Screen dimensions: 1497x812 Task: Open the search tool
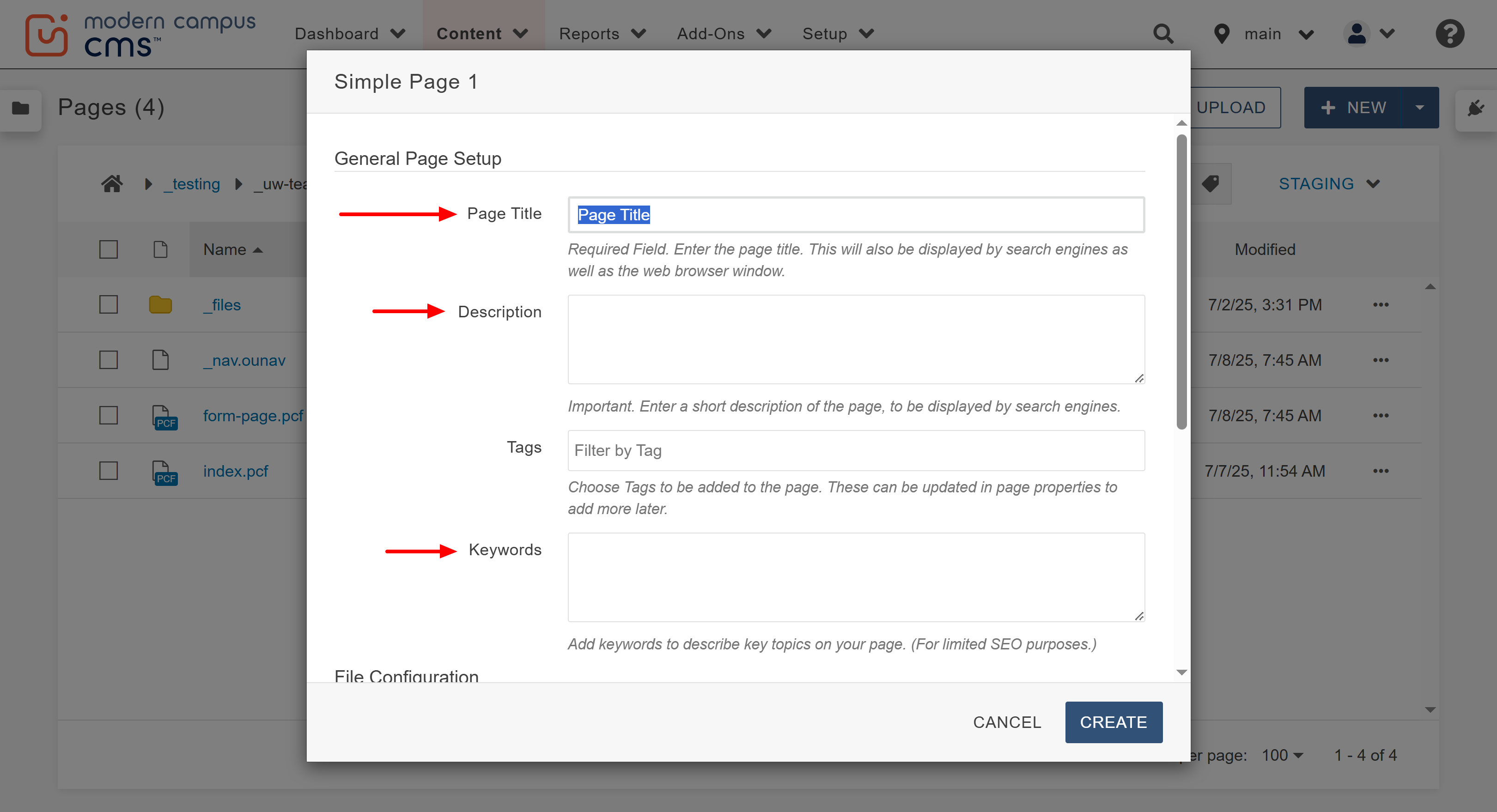click(1164, 34)
